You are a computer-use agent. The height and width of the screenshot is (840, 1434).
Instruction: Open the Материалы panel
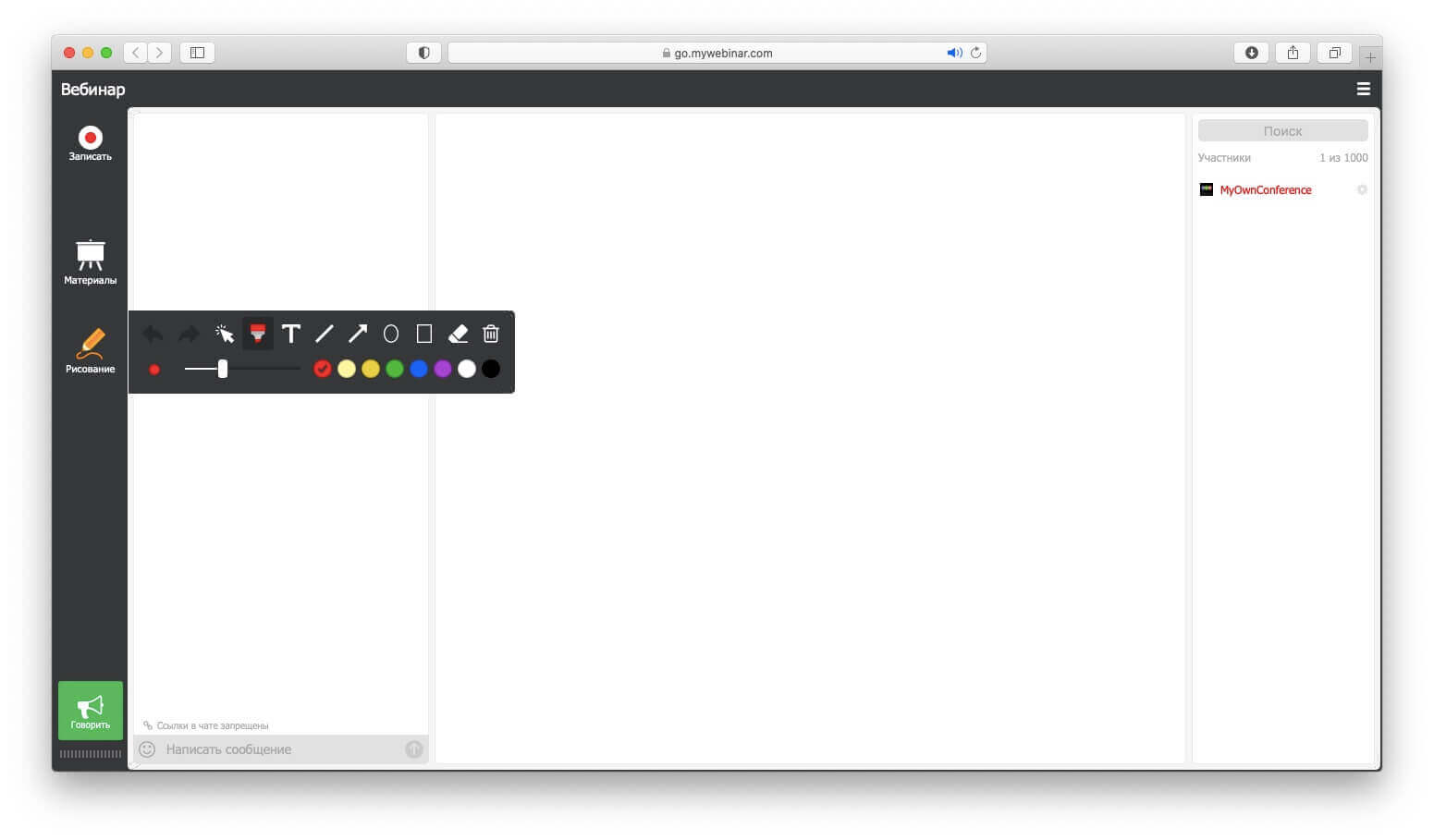(90, 262)
